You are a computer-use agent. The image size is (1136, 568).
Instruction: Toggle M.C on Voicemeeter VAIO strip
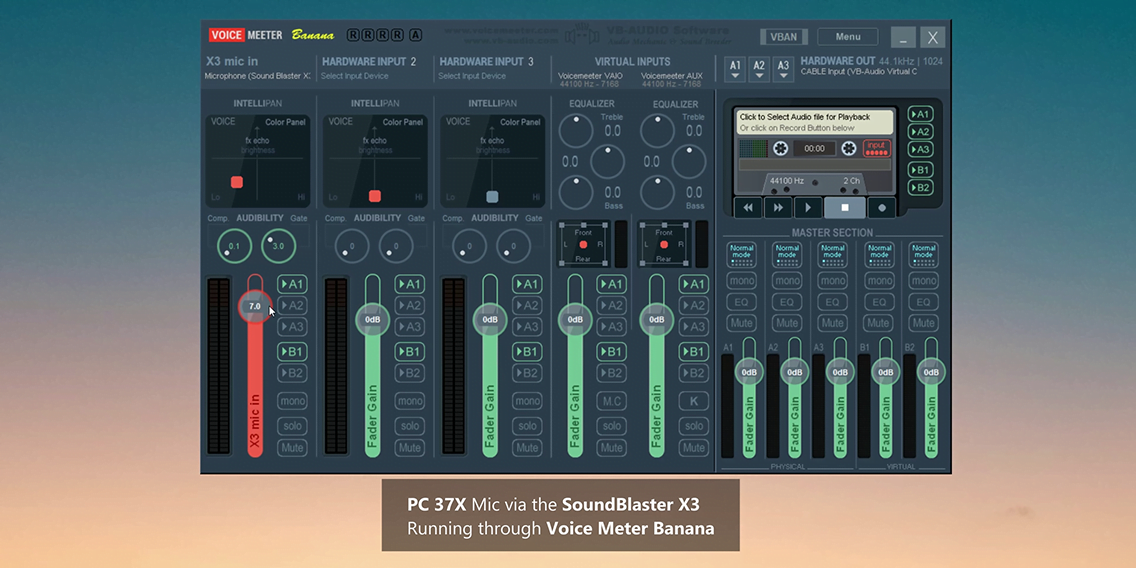[x=611, y=401]
